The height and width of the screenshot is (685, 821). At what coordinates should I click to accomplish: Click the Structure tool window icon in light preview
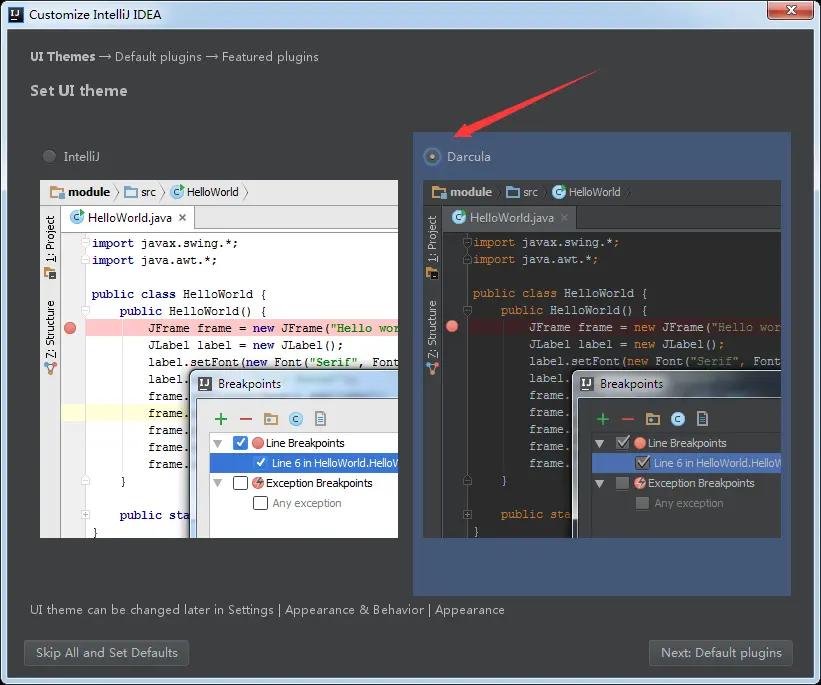(50, 369)
